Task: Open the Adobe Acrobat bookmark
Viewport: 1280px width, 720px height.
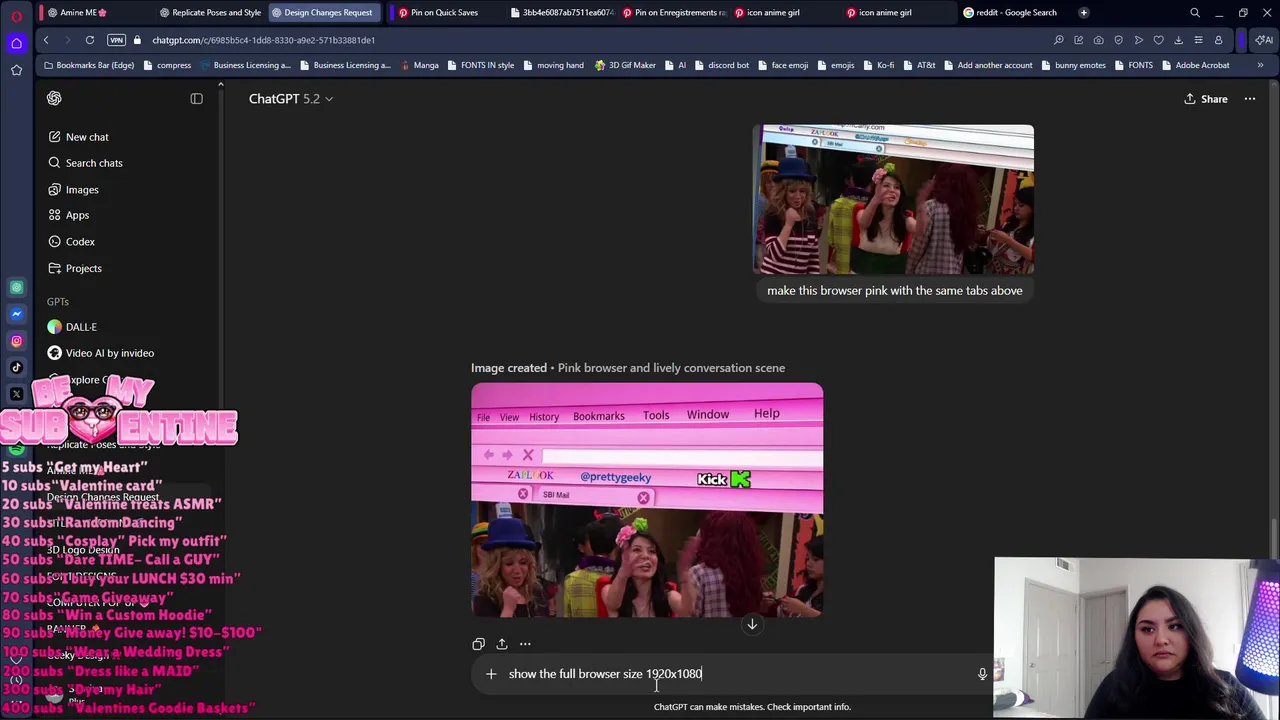Action: pos(1195,65)
